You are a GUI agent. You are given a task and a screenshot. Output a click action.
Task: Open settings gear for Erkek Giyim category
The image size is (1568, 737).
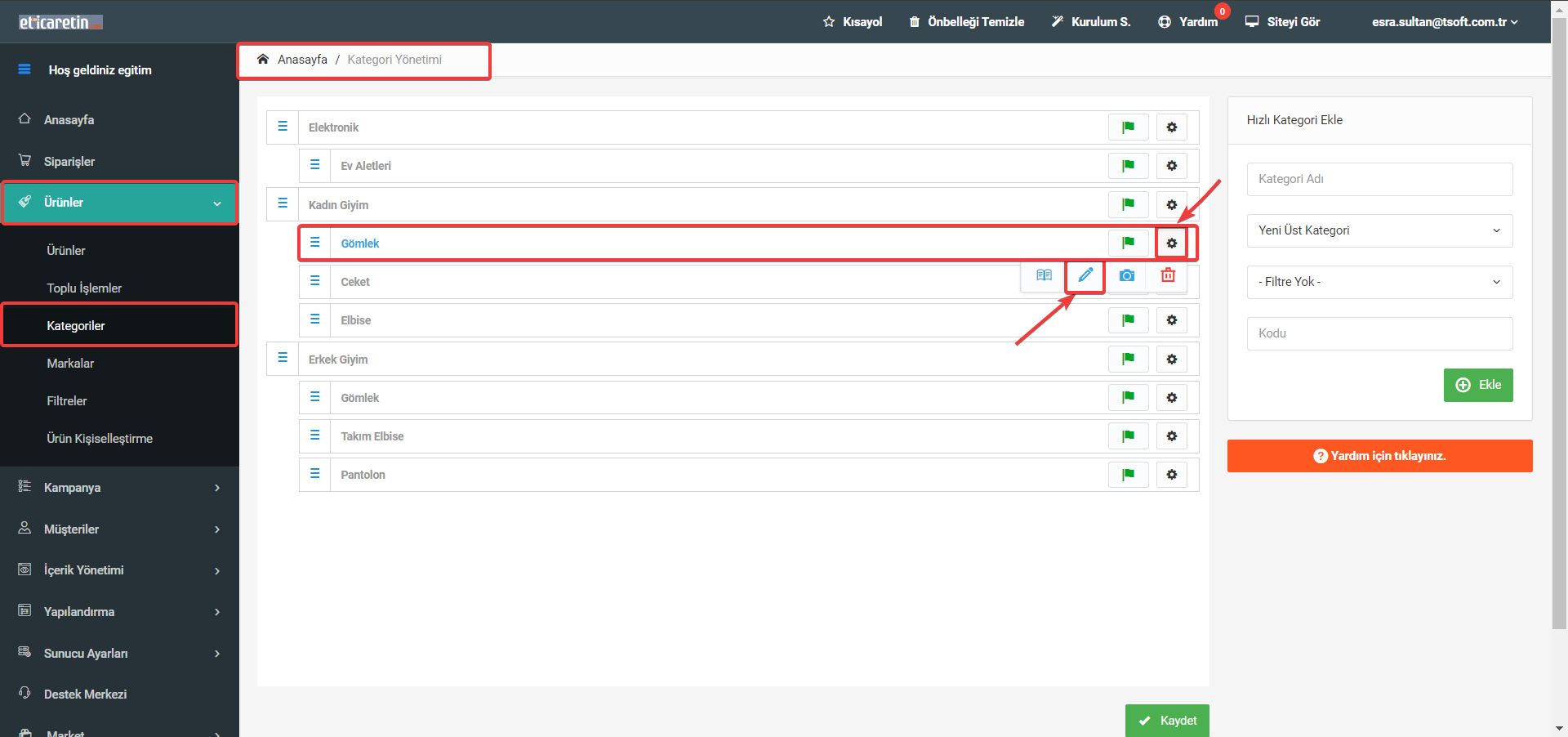[x=1171, y=360]
